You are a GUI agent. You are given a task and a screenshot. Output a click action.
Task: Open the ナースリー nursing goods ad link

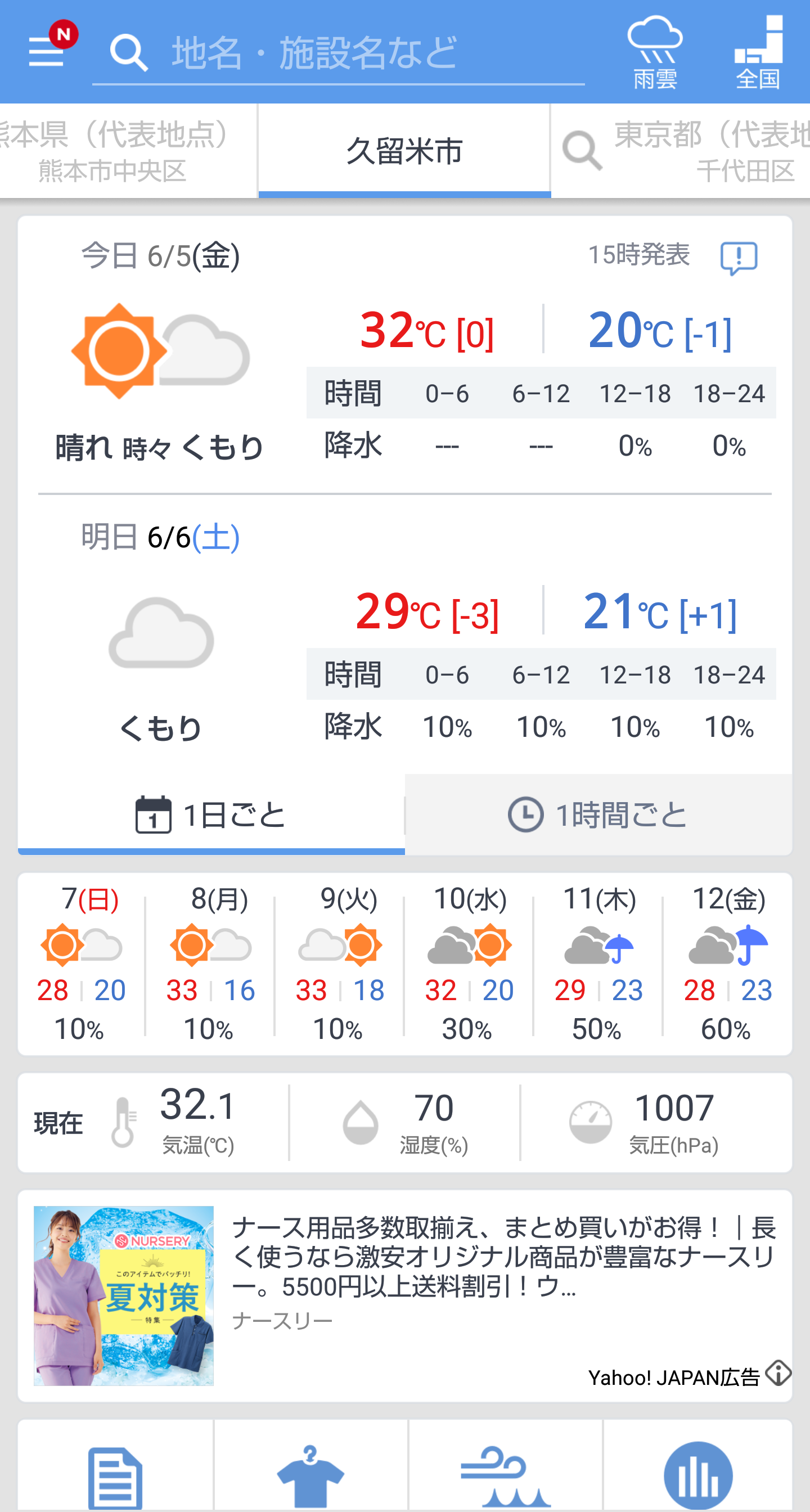click(x=503, y=1256)
